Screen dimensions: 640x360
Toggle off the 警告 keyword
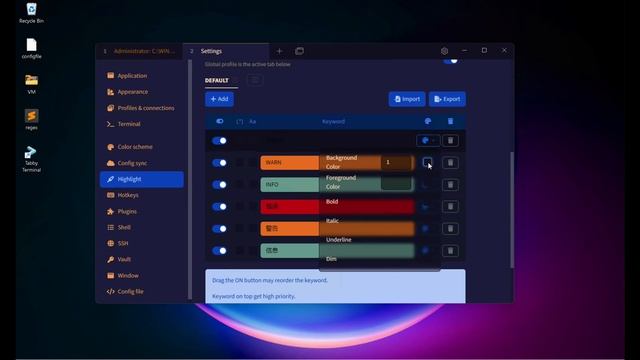pyautogui.click(x=220, y=229)
